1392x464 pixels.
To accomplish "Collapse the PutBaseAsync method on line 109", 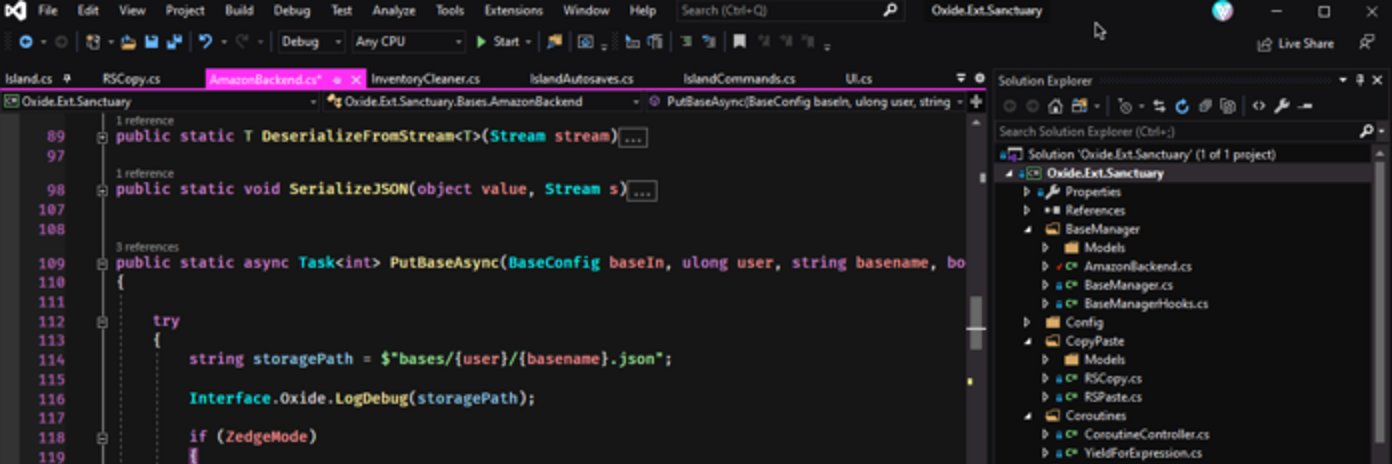I will pos(102,264).
